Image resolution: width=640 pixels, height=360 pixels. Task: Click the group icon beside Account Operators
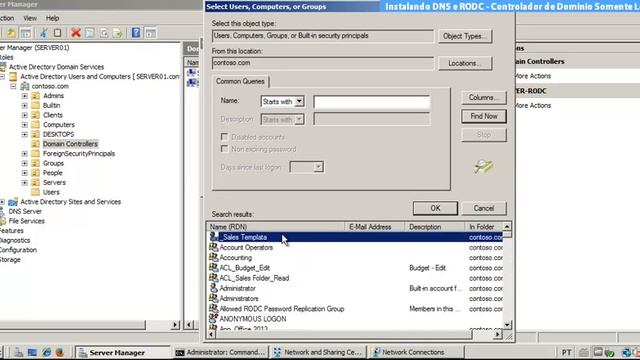(x=214, y=247)
